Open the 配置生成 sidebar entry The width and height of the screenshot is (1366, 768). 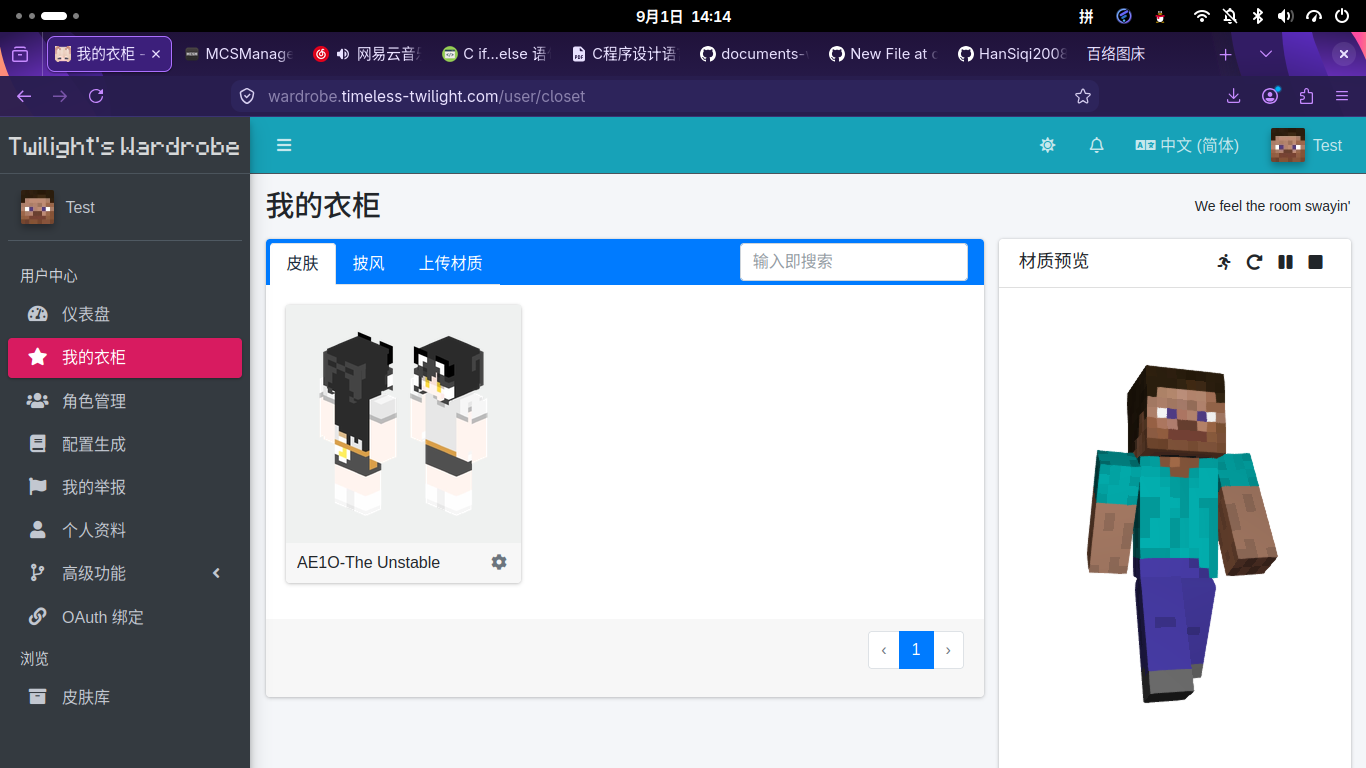125,444
